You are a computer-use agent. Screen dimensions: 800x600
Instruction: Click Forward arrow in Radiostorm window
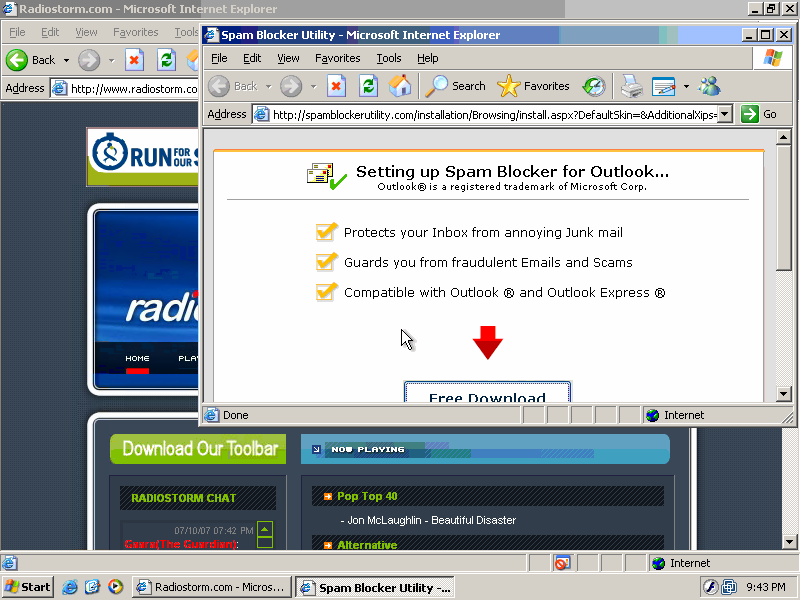point(89,60)
